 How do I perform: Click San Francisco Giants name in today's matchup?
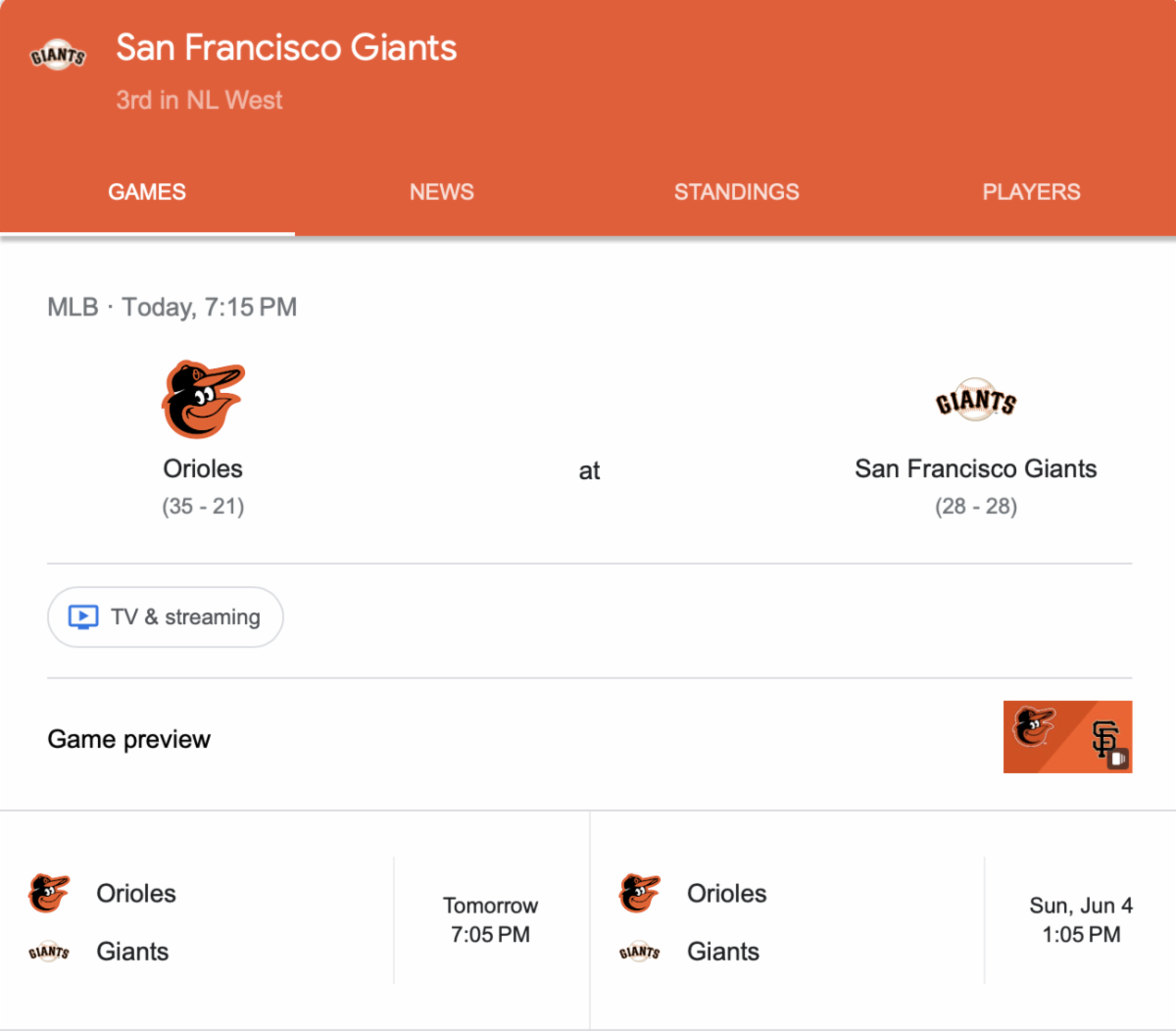point(975,468)
